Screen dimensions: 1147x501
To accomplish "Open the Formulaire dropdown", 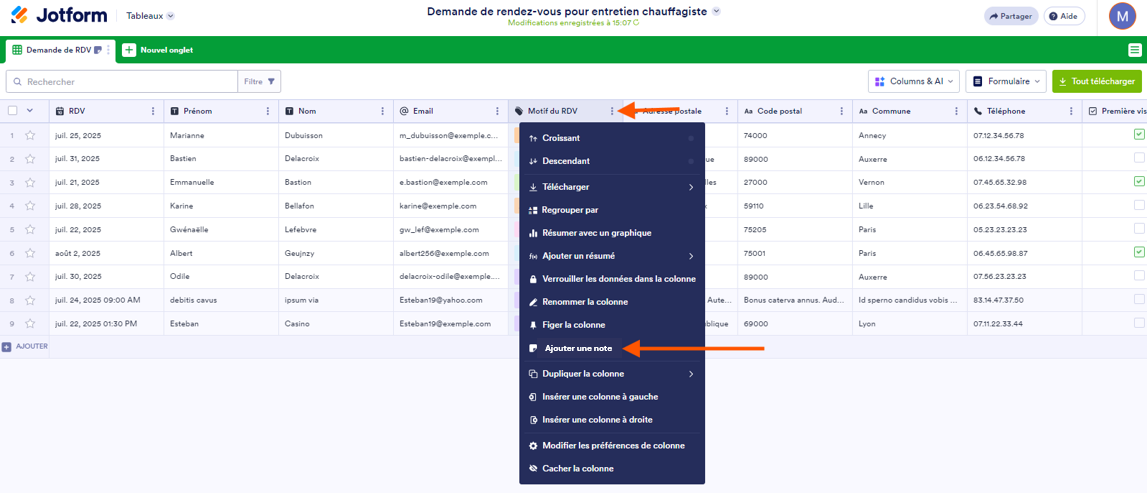I will click(x=1006, y=82).
